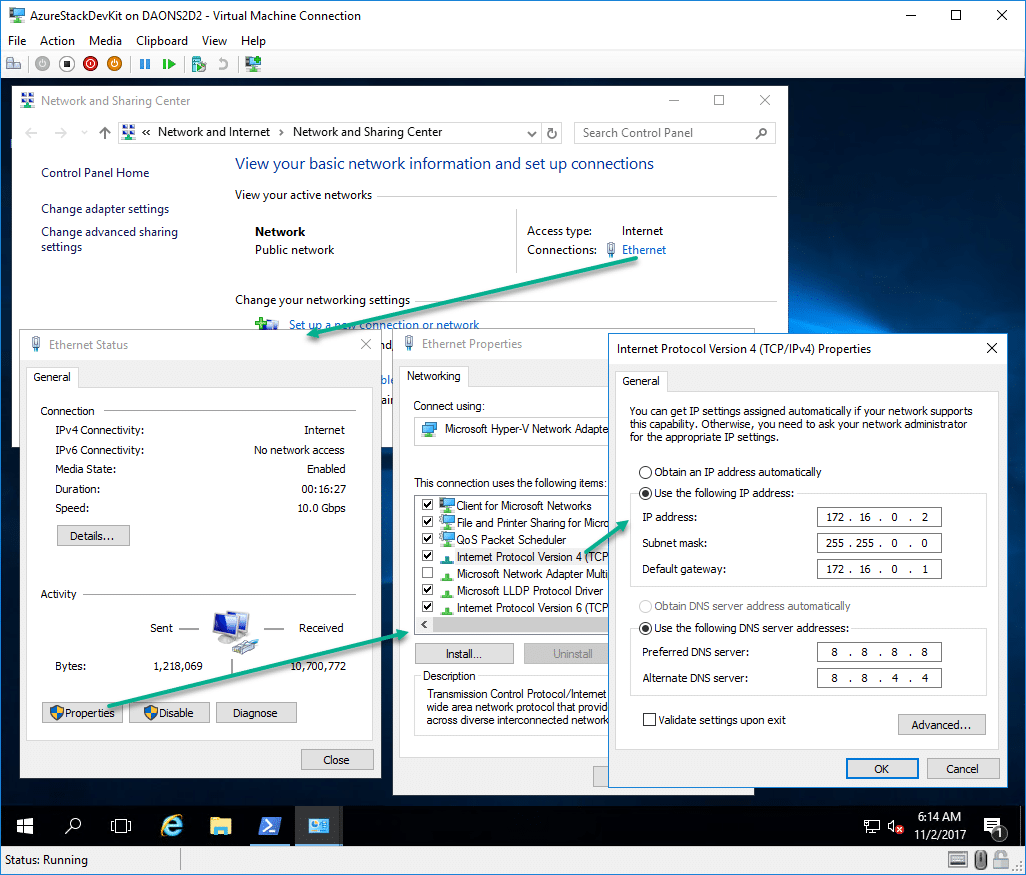The width and height of the screenshot is (1026, 875).
Task: Open Change adapter settings link
Action: 105,209
